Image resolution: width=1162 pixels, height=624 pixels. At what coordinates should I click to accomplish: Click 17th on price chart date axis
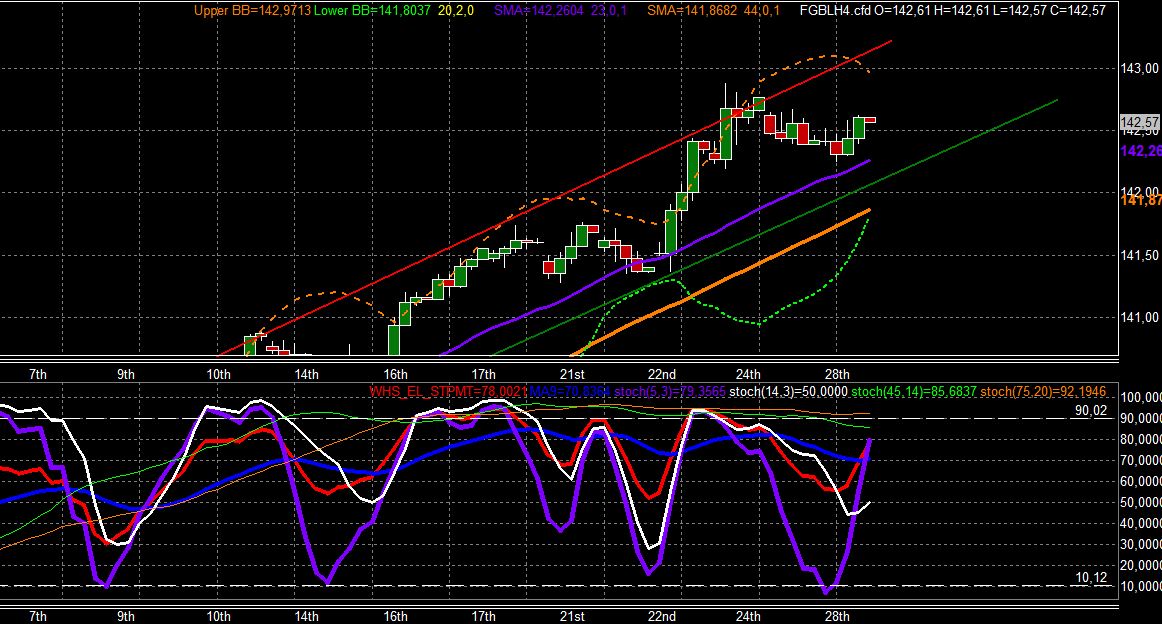[x=483, y=374]
